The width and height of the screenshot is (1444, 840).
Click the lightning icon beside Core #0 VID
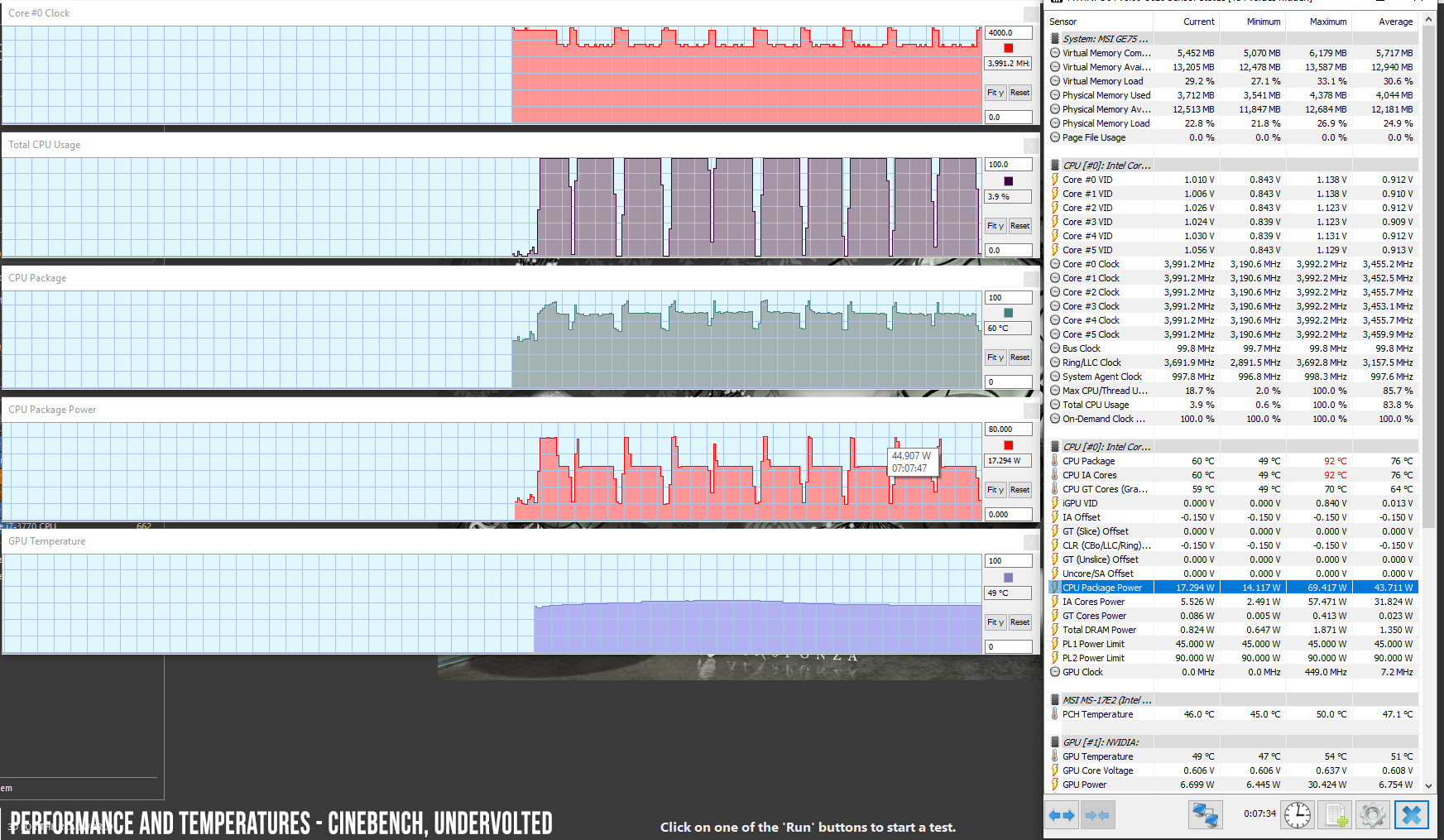(x=1055, y=180)
